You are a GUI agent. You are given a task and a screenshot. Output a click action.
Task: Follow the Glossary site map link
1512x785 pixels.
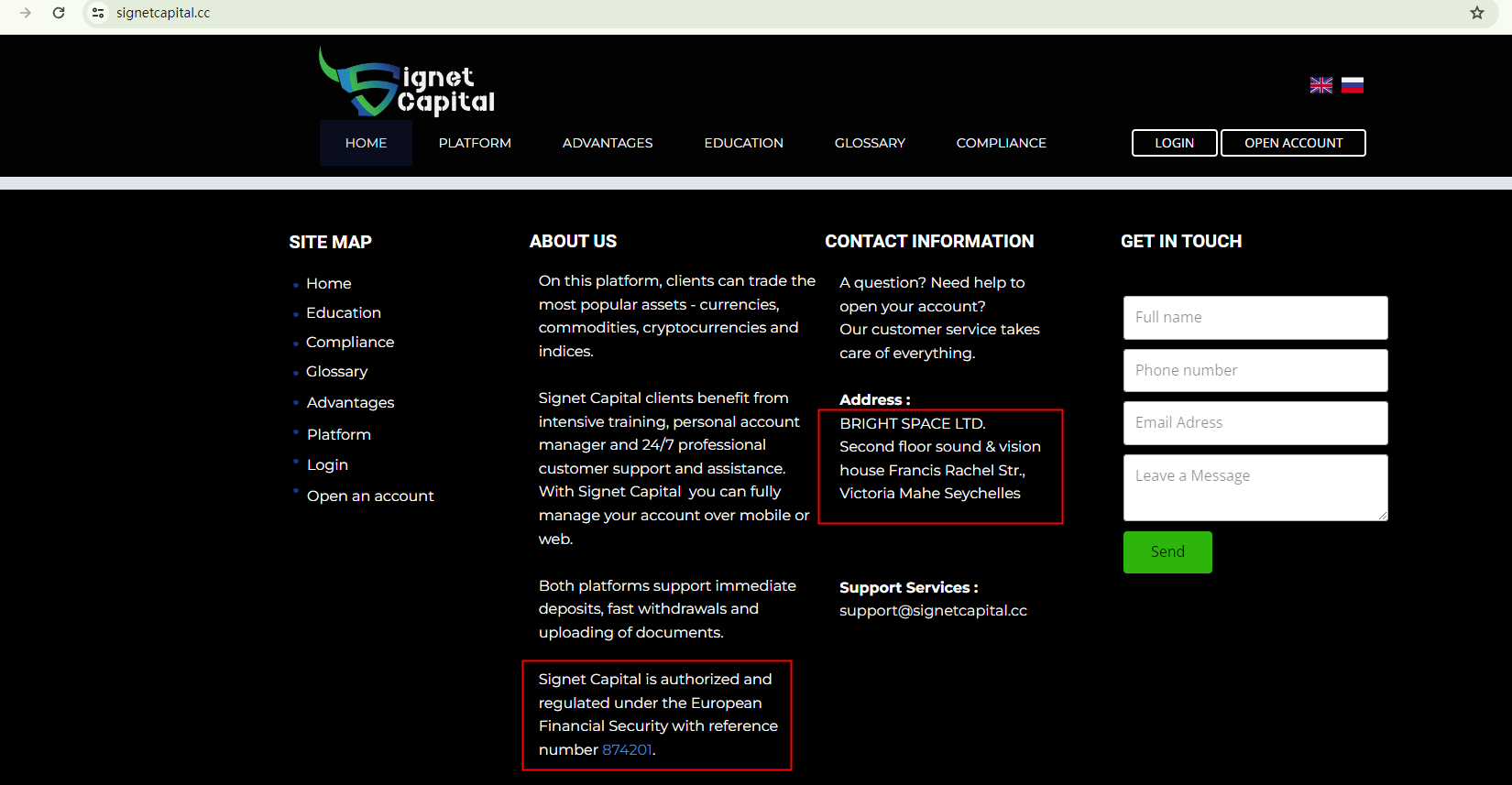pyautogui.click(x=336, y=371)
